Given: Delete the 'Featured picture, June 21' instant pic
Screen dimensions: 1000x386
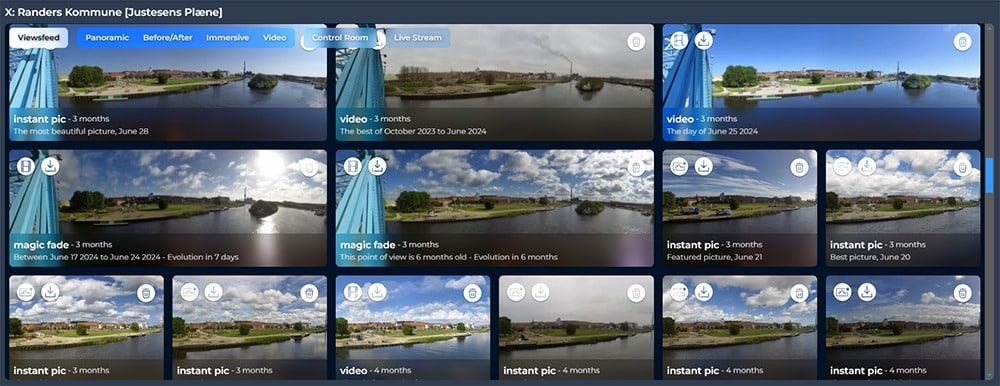Looking at the screenshot, I should point(799,168).
